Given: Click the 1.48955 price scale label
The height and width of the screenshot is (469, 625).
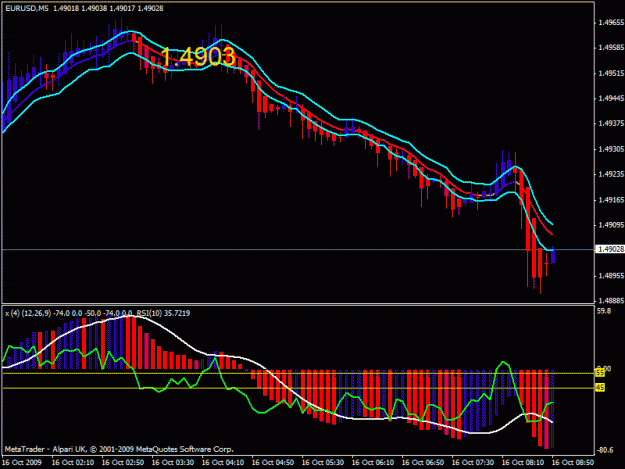Looking at the screenshot, I should click(x=611, y=276).
